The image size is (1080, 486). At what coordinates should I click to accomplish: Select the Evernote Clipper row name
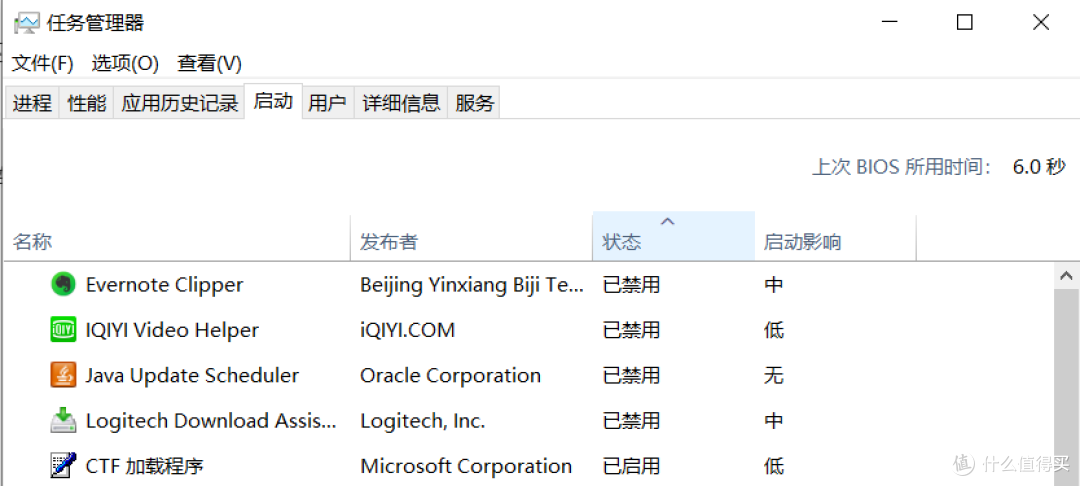[x=165, y=284]
